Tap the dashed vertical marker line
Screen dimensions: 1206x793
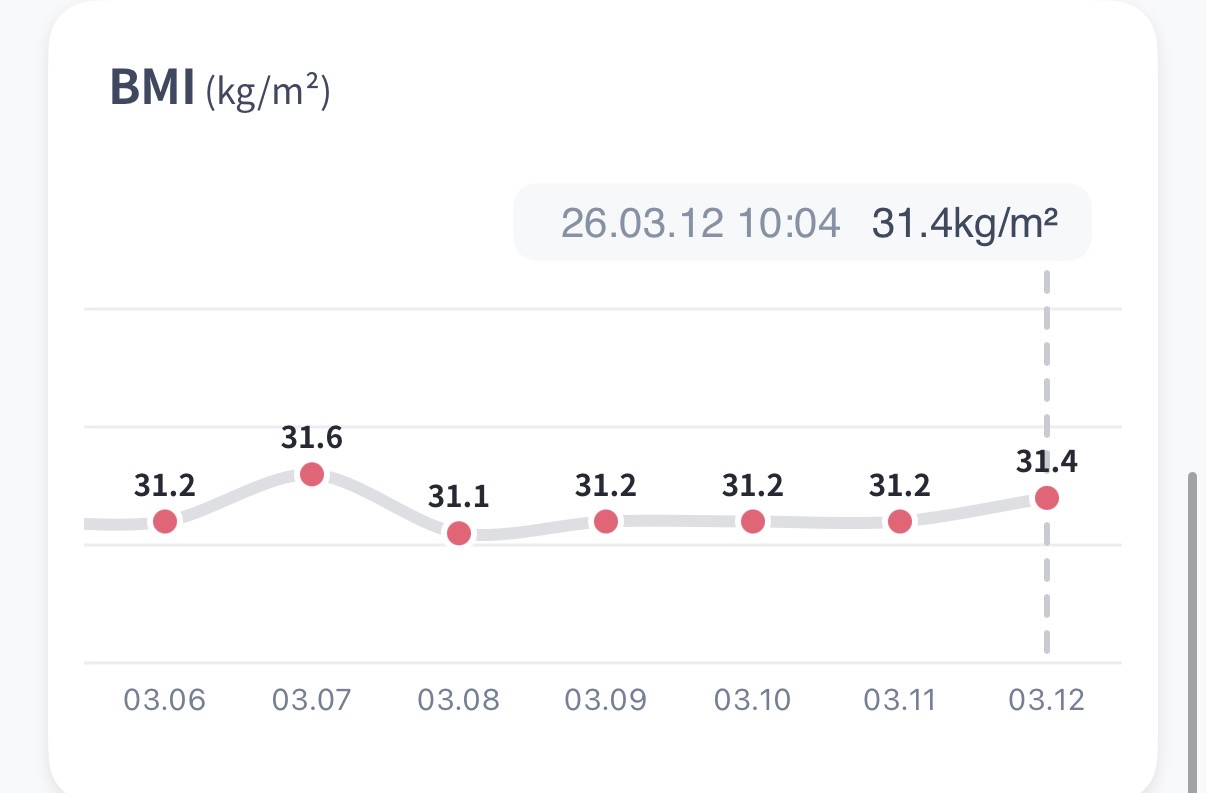[1047, 590]
